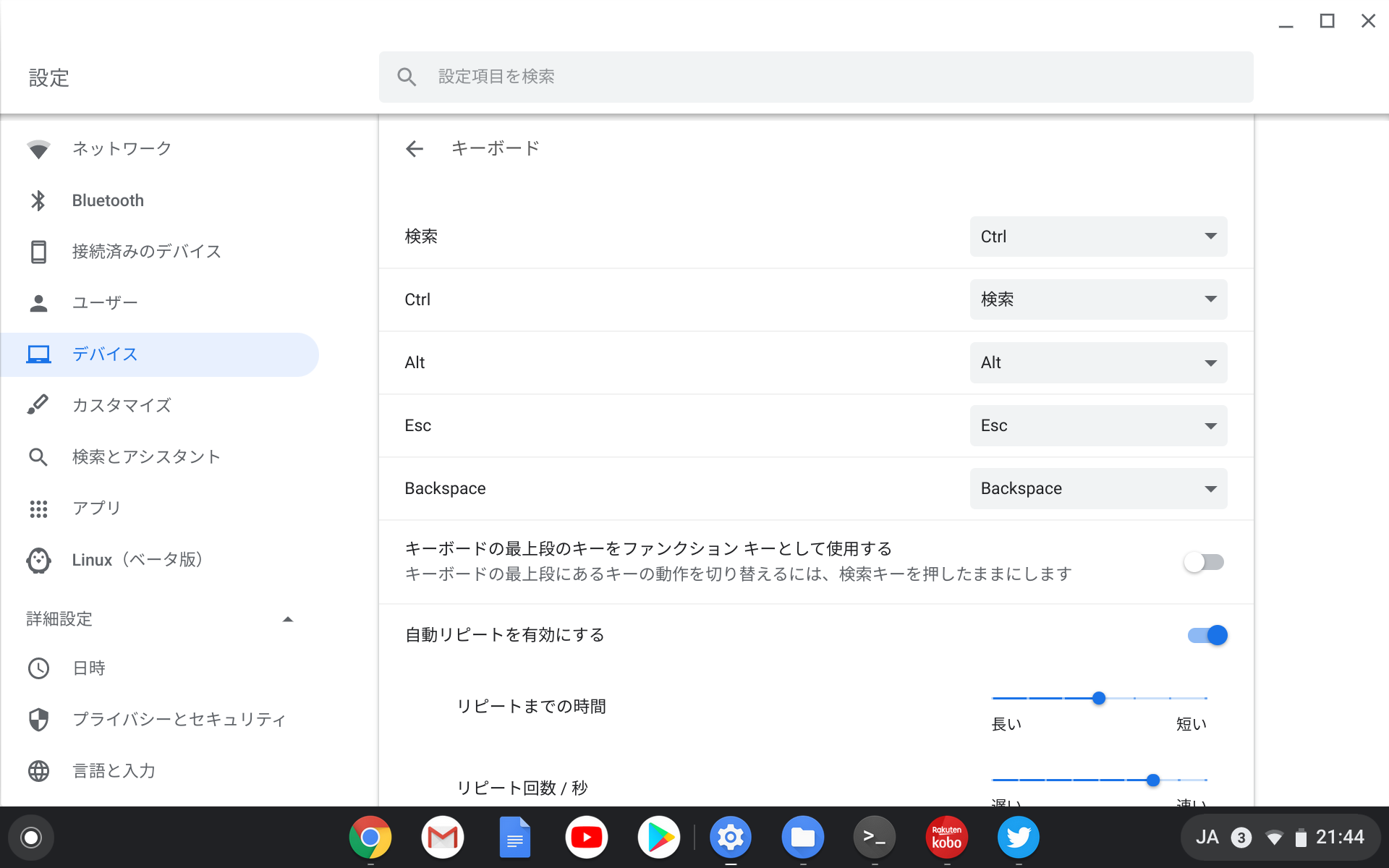Open Chrome from the shelf
The height and width of the screenshot is (868, 1389).
[370, 838]
